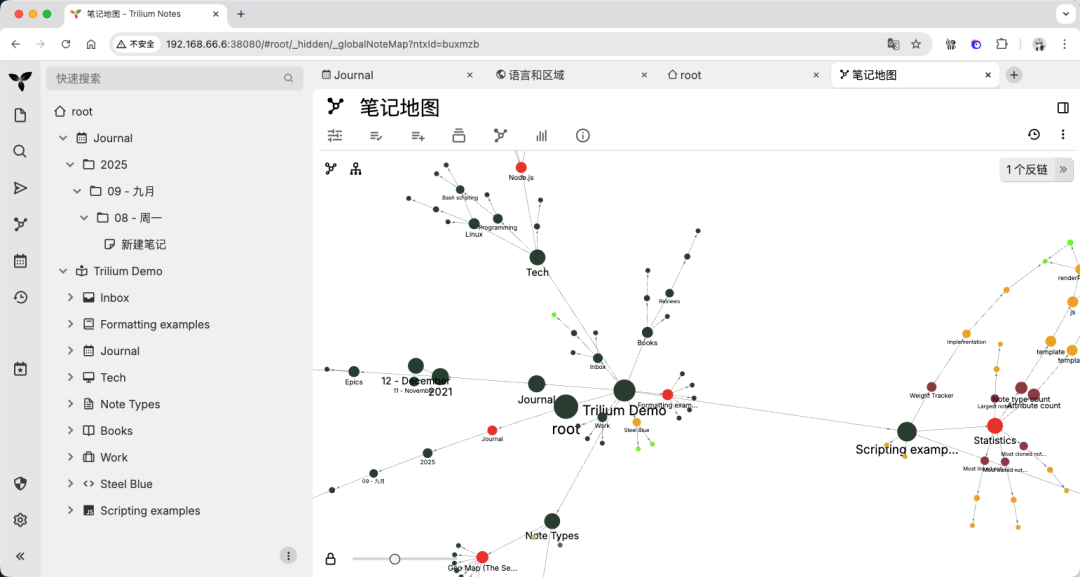Screen dimensions: 1080x577
Task: Open recent changes clock icon in sidebar
Action: [x=20, y=297]
